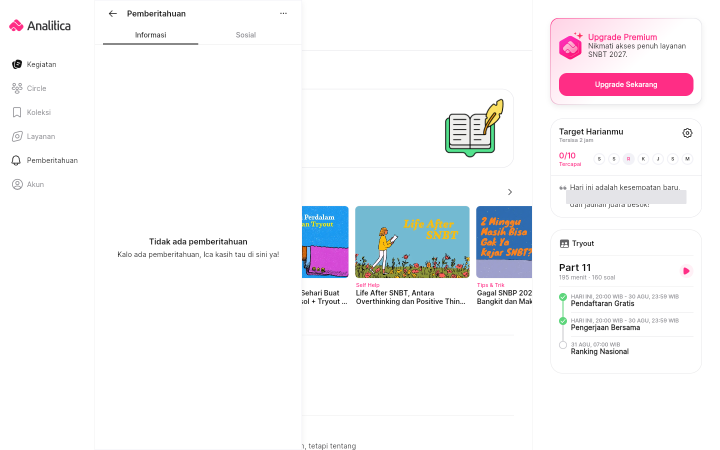720x450 pixels.
Task: Switch to the Sosial tab
Action: tap(246, 35)
